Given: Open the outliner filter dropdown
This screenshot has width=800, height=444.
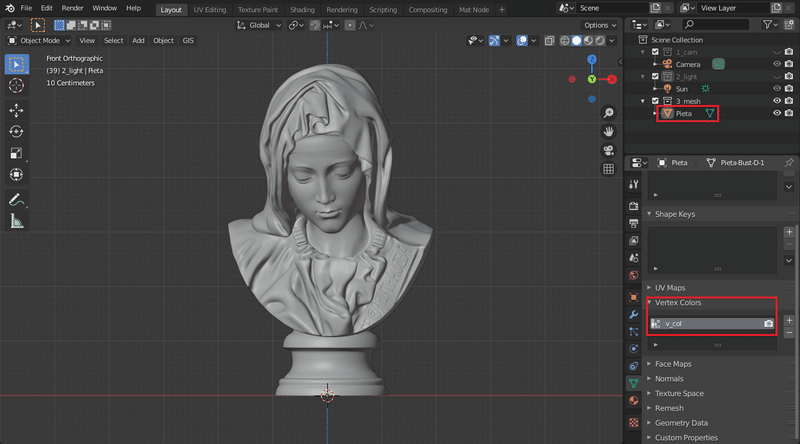Looking at the screenshot, I should (x=770, y=24).
